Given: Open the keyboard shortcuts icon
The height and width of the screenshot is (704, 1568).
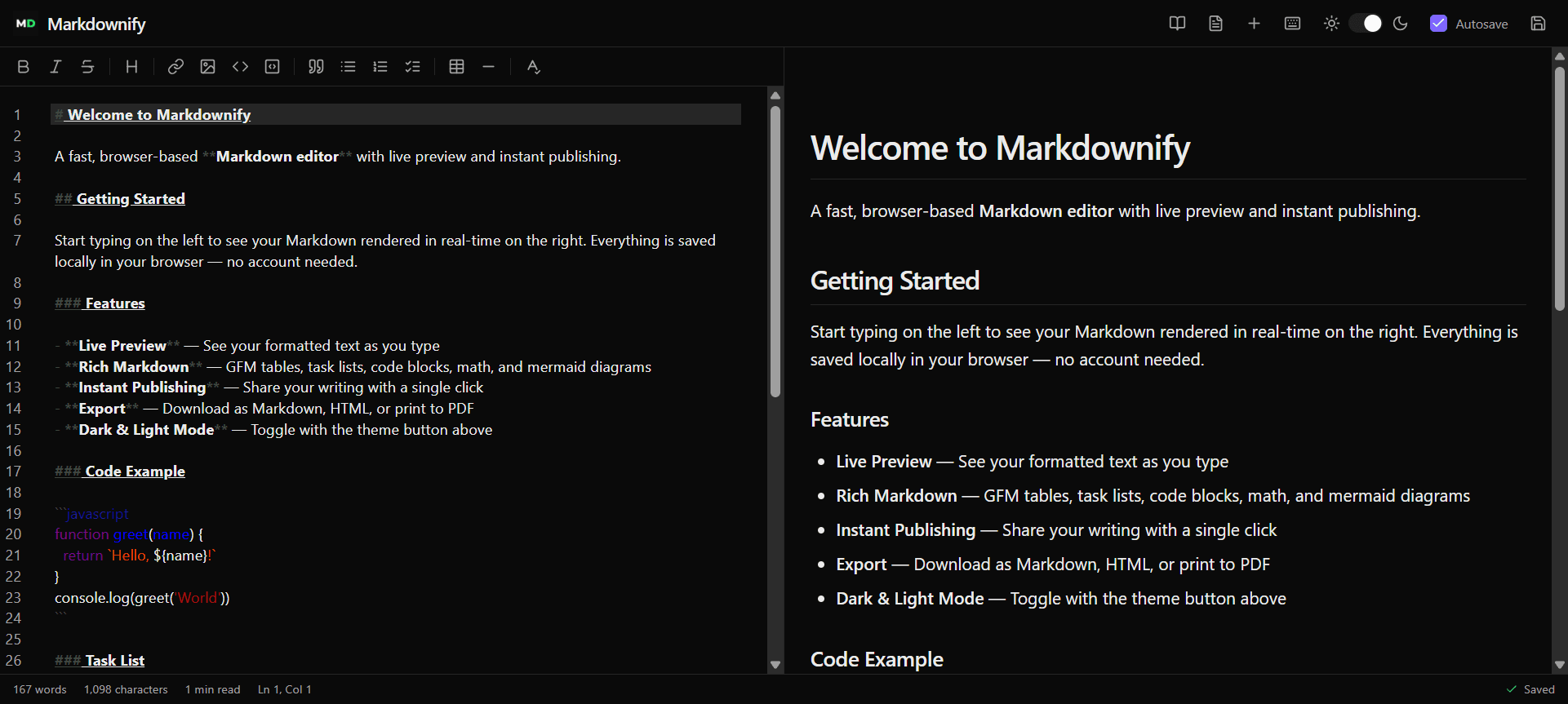Looking at the screenshot, I should point(1293,24).
